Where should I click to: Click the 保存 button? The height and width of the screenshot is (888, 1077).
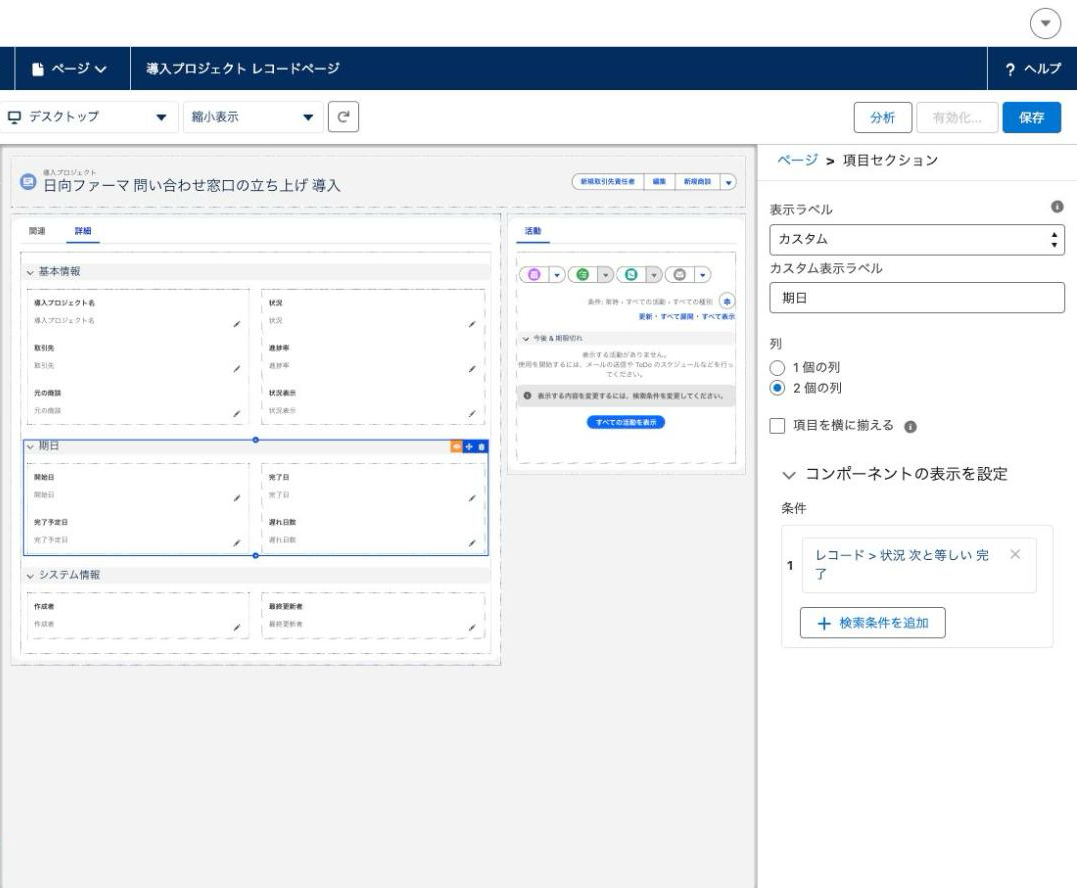point(1032,117)
